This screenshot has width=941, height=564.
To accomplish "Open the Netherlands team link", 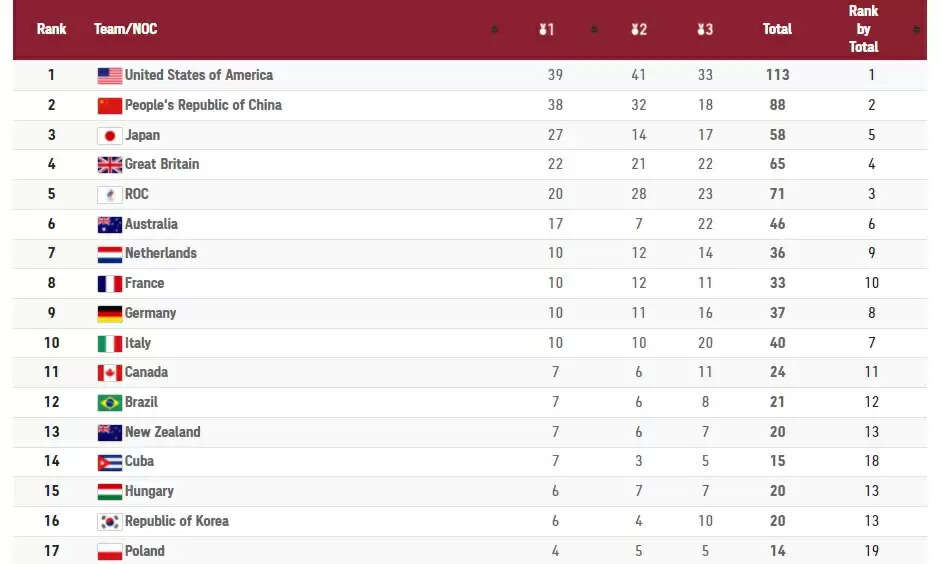I will [x=160, y=253].
